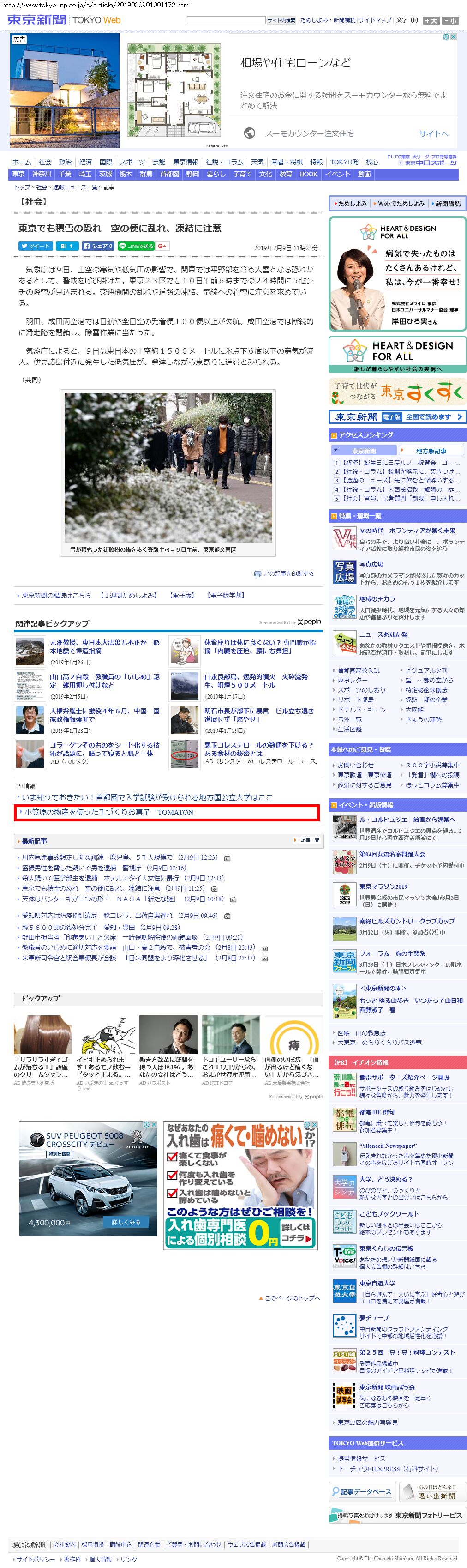The image size is (467, 1568).
Task: Decrease font size with −小 button
Action: click(x=450, y=20)
